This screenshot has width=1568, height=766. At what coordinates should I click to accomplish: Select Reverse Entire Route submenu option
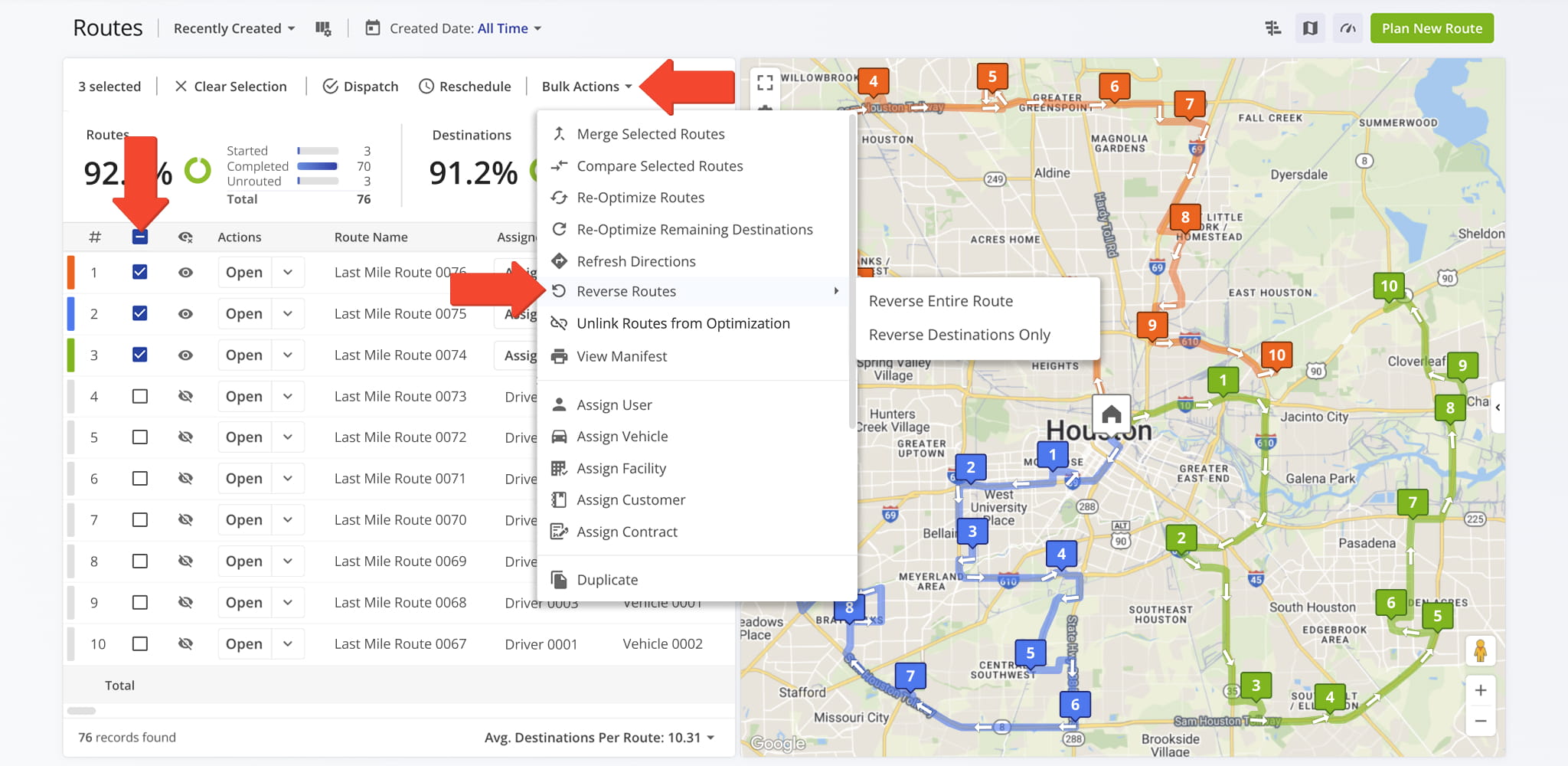(940, 301)
